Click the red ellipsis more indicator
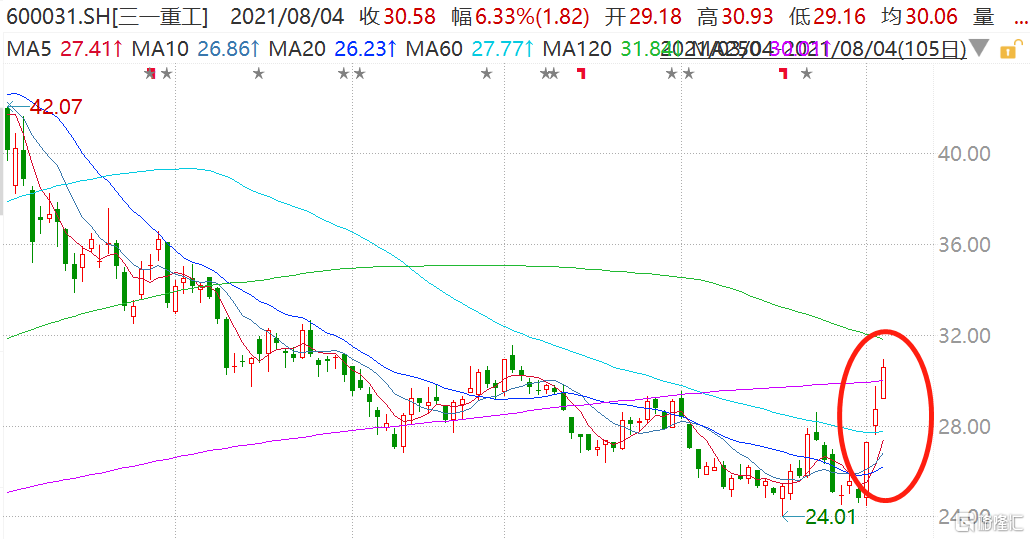The image size is (1030, 539). (x=1019, y=21)
